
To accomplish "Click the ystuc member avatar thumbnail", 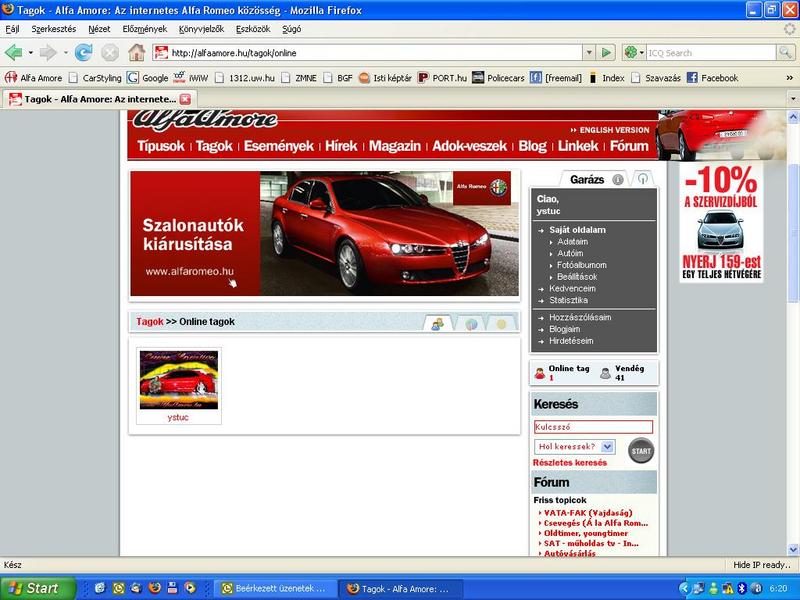I will click(179, 380).
